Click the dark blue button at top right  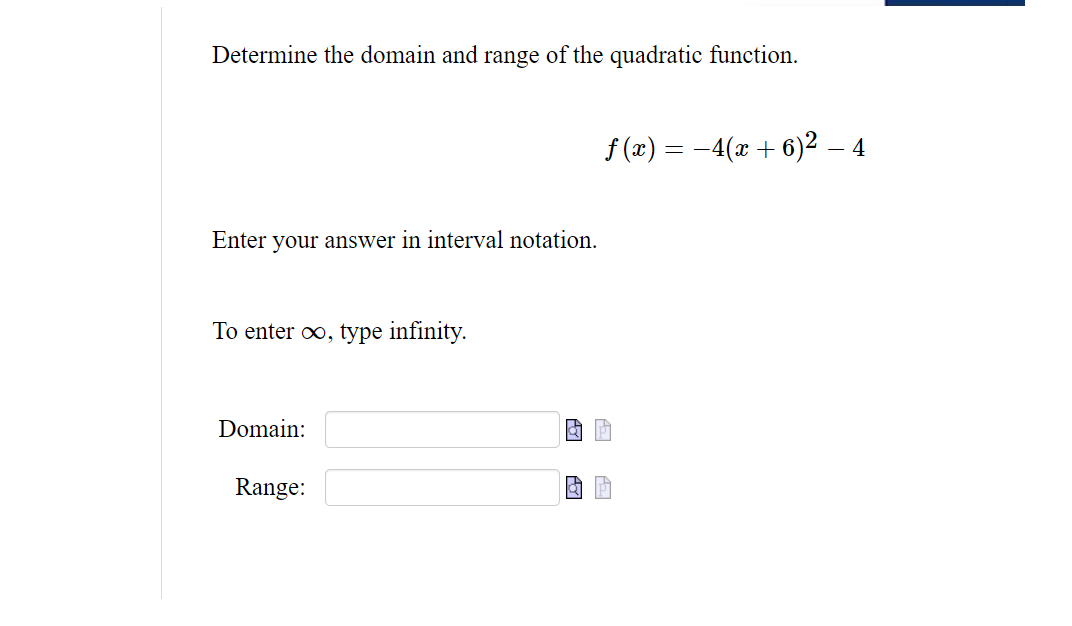pos(955,2)
